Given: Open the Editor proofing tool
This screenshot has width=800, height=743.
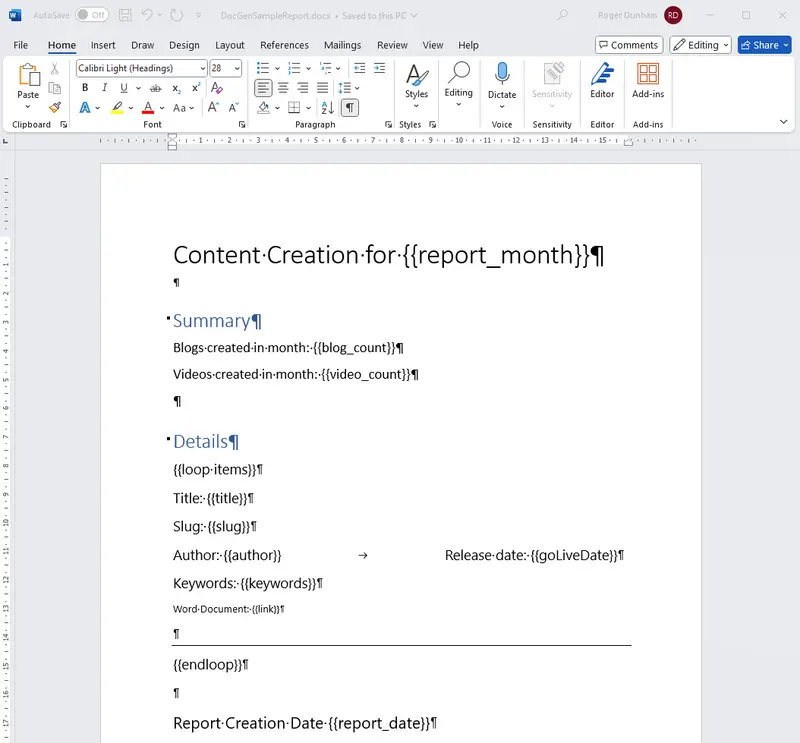Looking at the screenshot, I should (x=602, y=81).
